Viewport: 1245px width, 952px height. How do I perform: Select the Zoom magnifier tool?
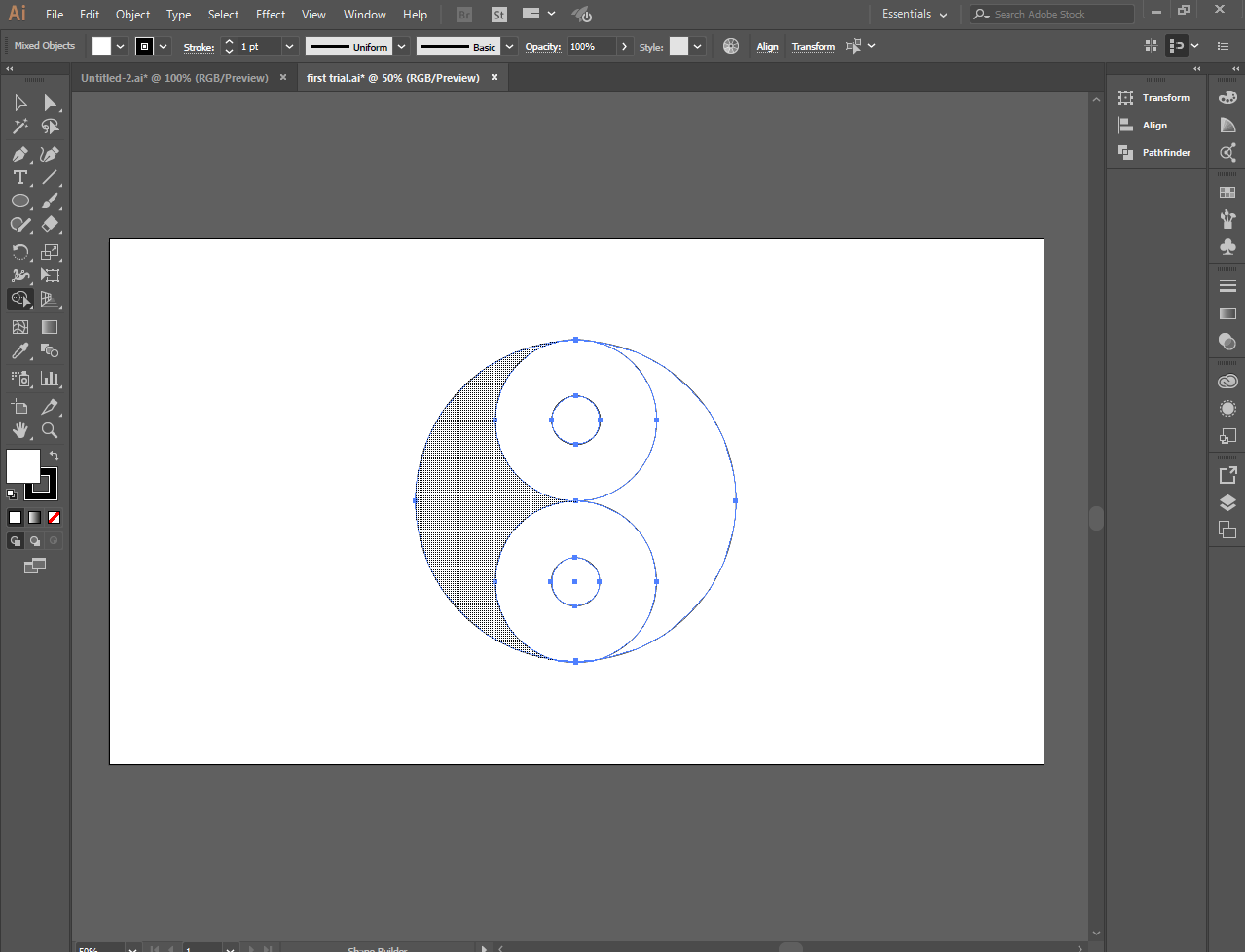click(x=50, y=430)
